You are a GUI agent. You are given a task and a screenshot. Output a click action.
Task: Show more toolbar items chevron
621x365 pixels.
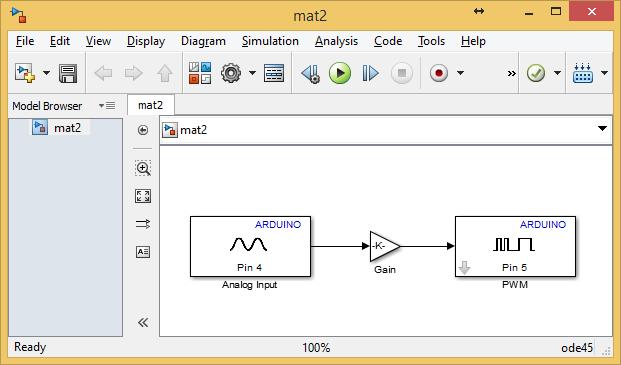coord(512,73)
